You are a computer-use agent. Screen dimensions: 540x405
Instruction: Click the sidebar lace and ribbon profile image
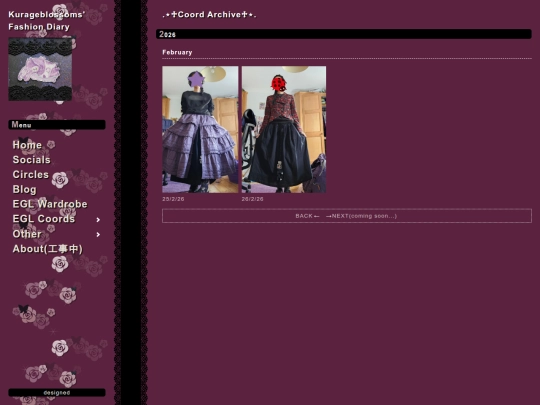pyautogui.click(x=40, y=69)
